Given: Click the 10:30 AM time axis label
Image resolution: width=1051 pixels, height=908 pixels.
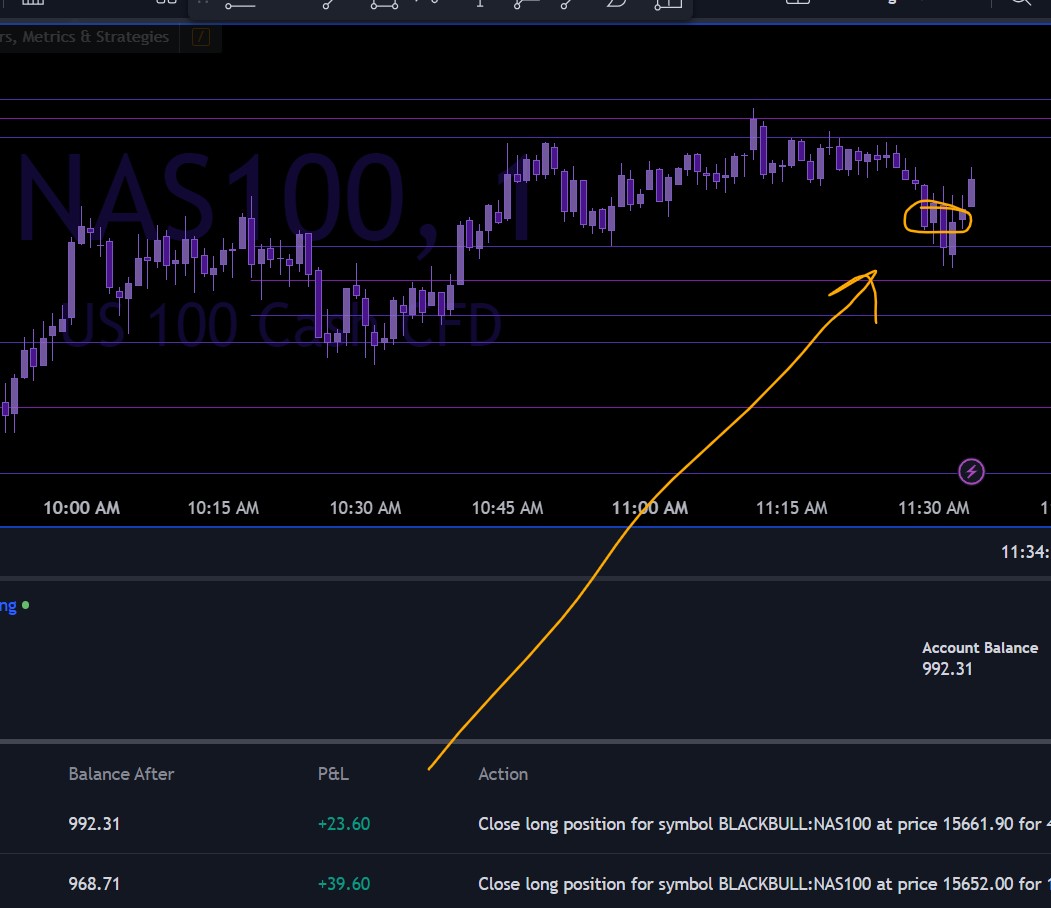Looking at the screenshot, I should (365, 508).
